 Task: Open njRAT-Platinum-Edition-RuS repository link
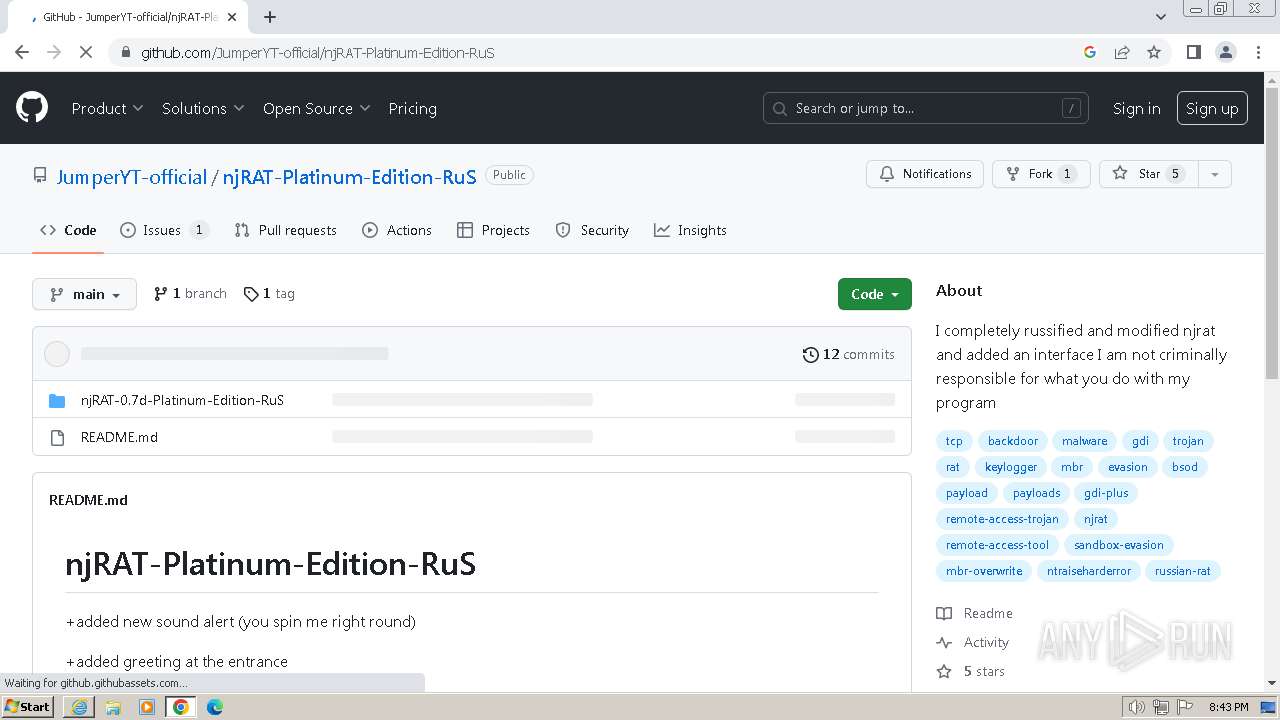point(349,177)
